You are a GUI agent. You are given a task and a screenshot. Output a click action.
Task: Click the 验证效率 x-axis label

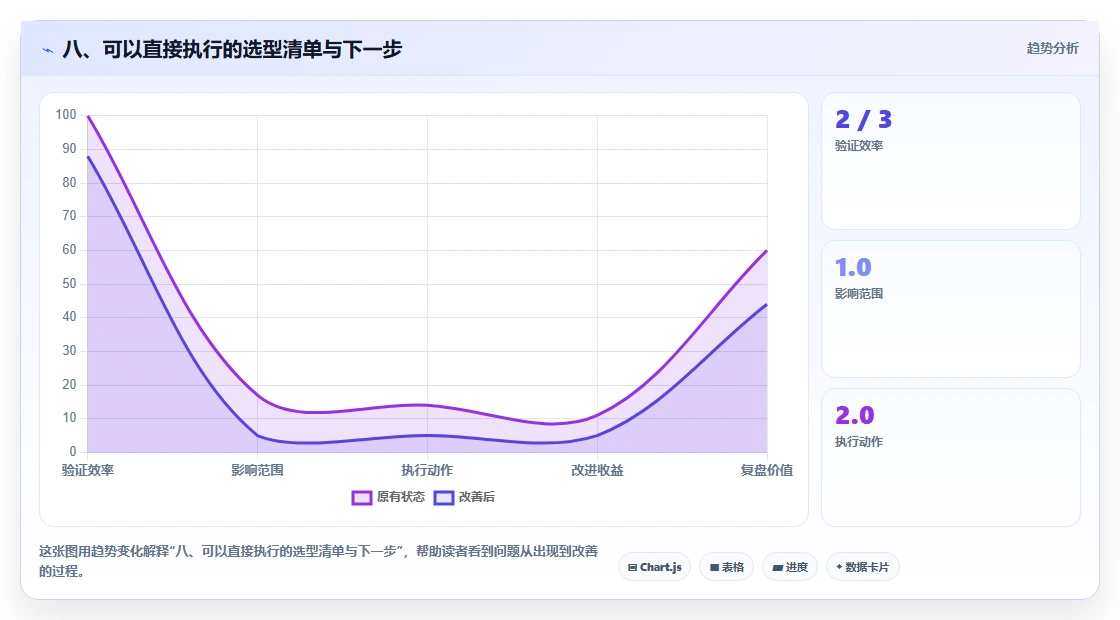coord(88,470)
